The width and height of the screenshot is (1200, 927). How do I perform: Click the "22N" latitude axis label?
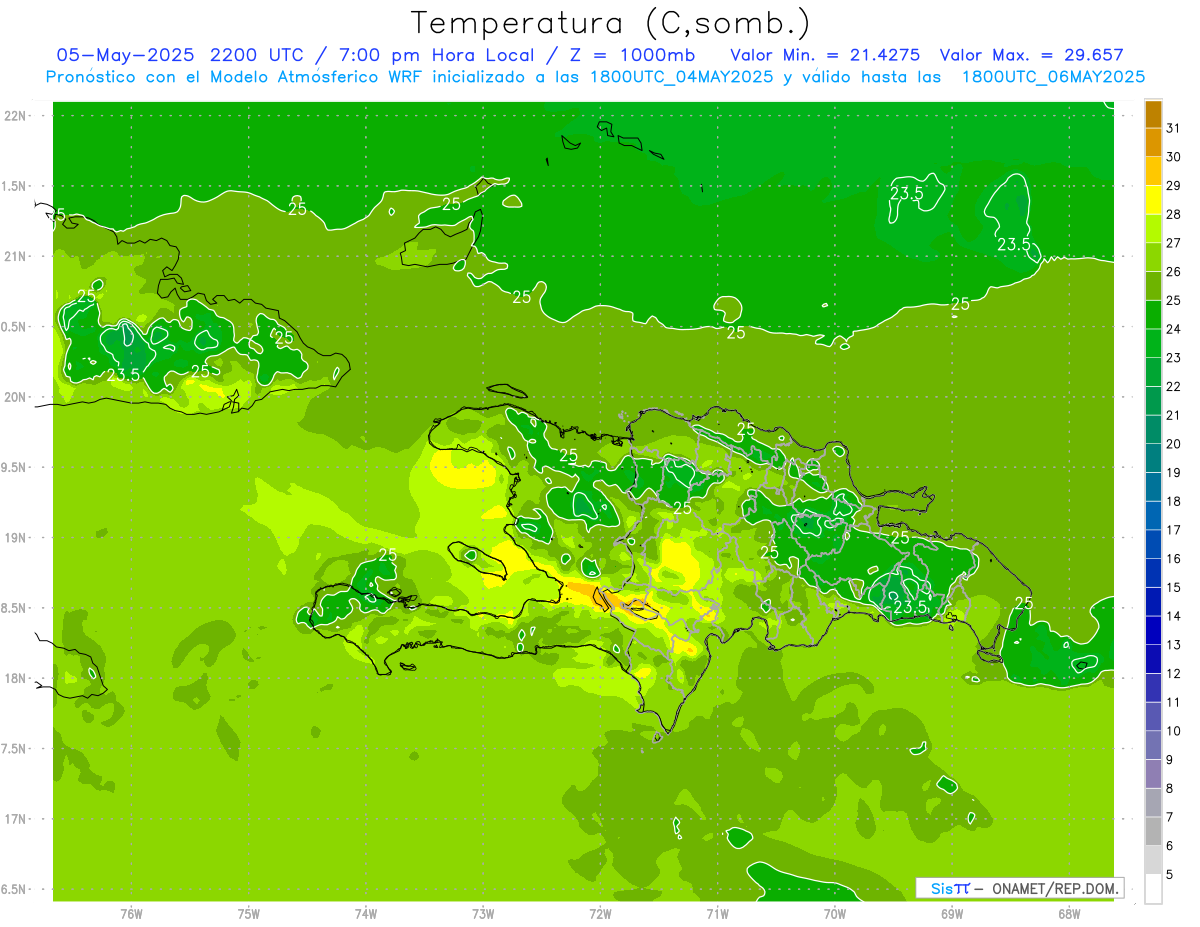(16, 116)
